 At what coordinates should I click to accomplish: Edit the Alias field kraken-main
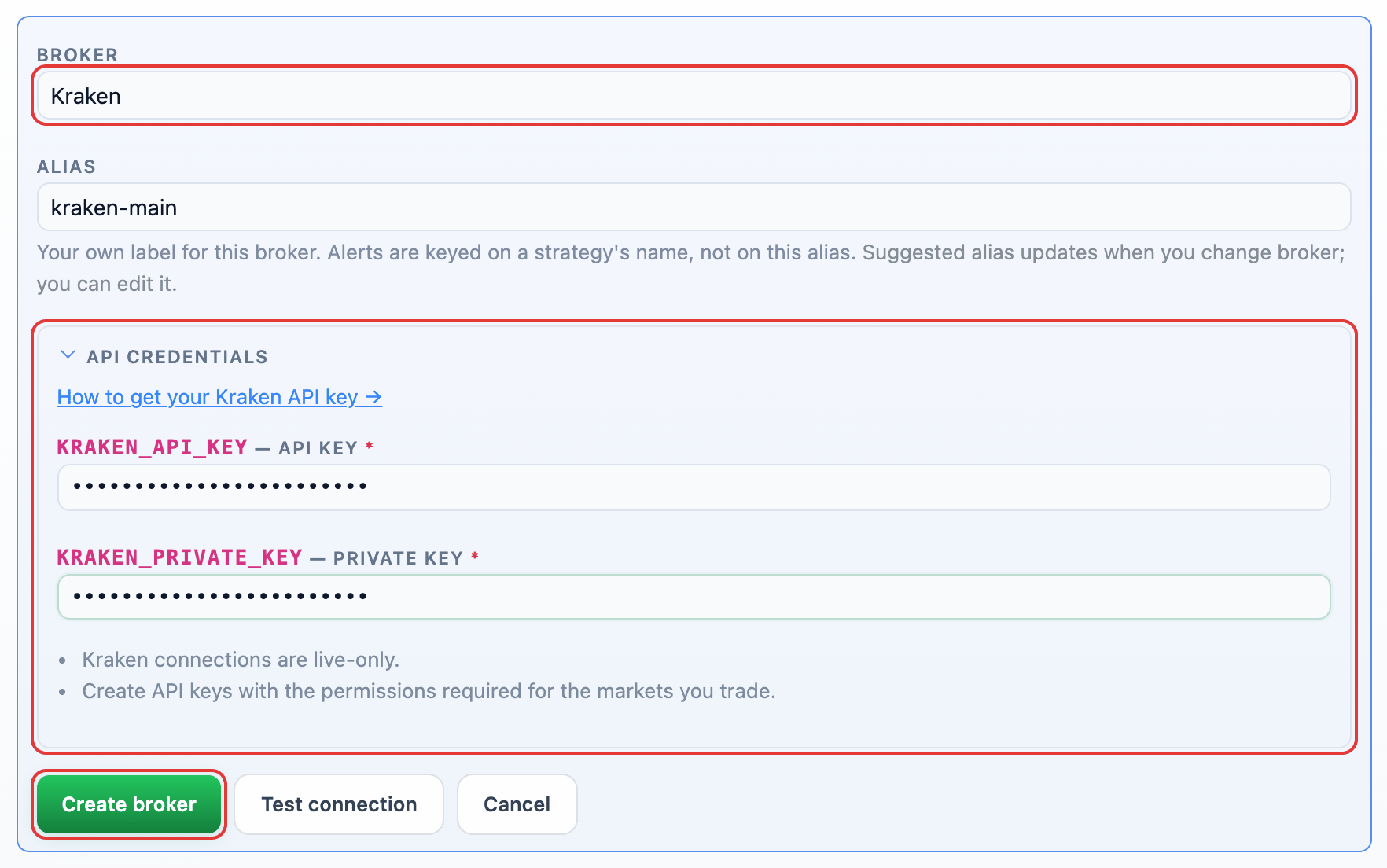[693, 208]
